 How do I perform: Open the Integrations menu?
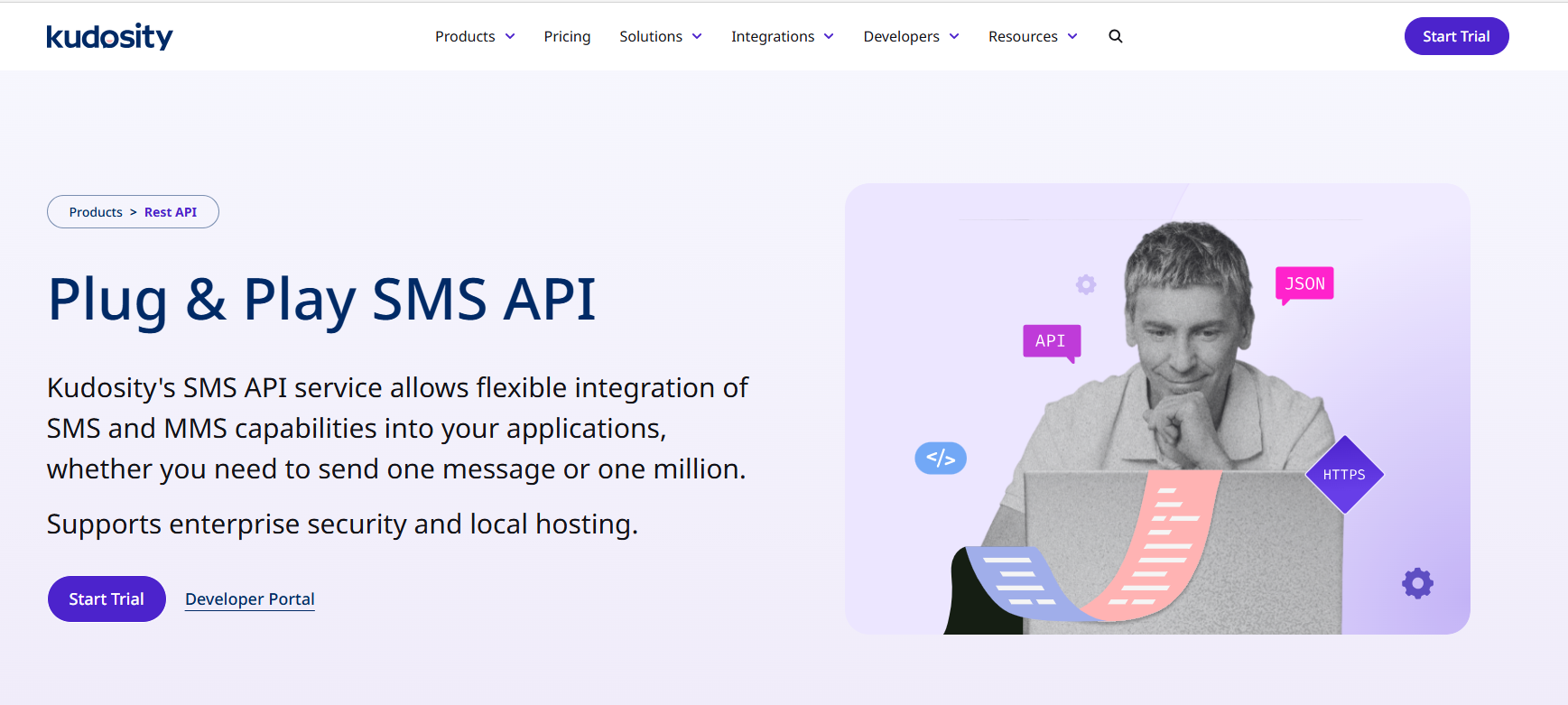(x=773, y=36)
